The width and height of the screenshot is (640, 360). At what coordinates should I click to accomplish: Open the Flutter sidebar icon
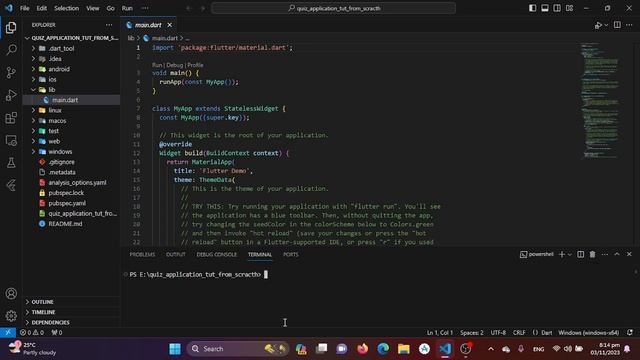11,185
